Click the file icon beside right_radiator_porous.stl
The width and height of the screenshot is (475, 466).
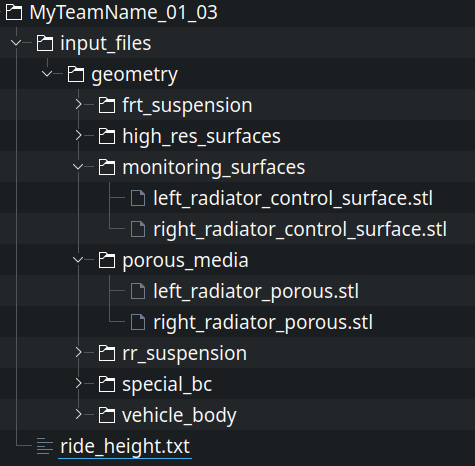click(138, 322)
